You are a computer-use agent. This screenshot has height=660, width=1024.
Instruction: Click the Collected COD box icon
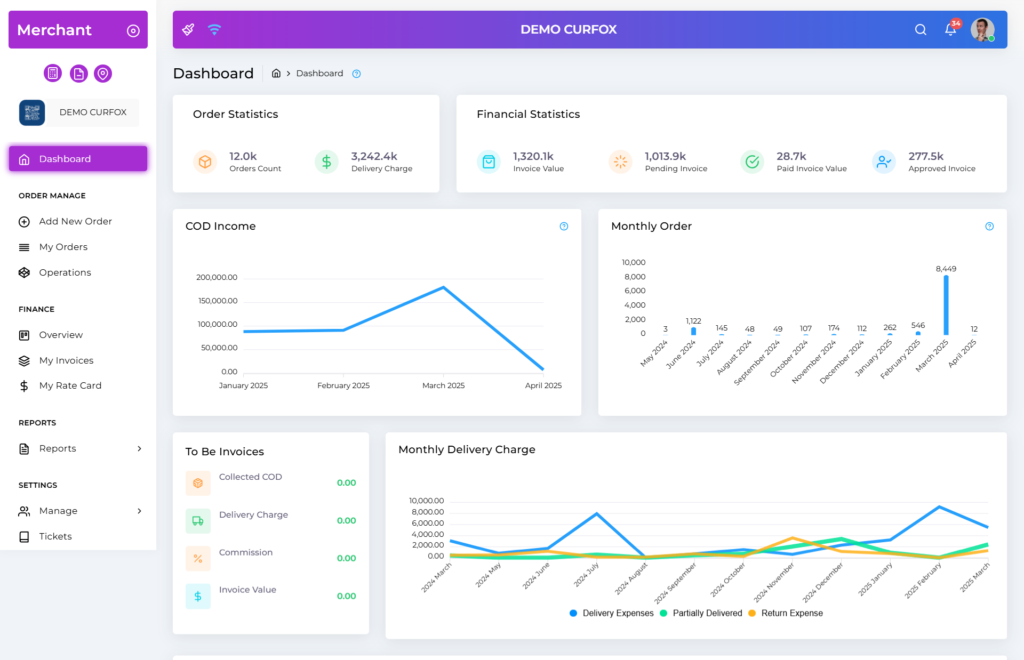(198, 483)
